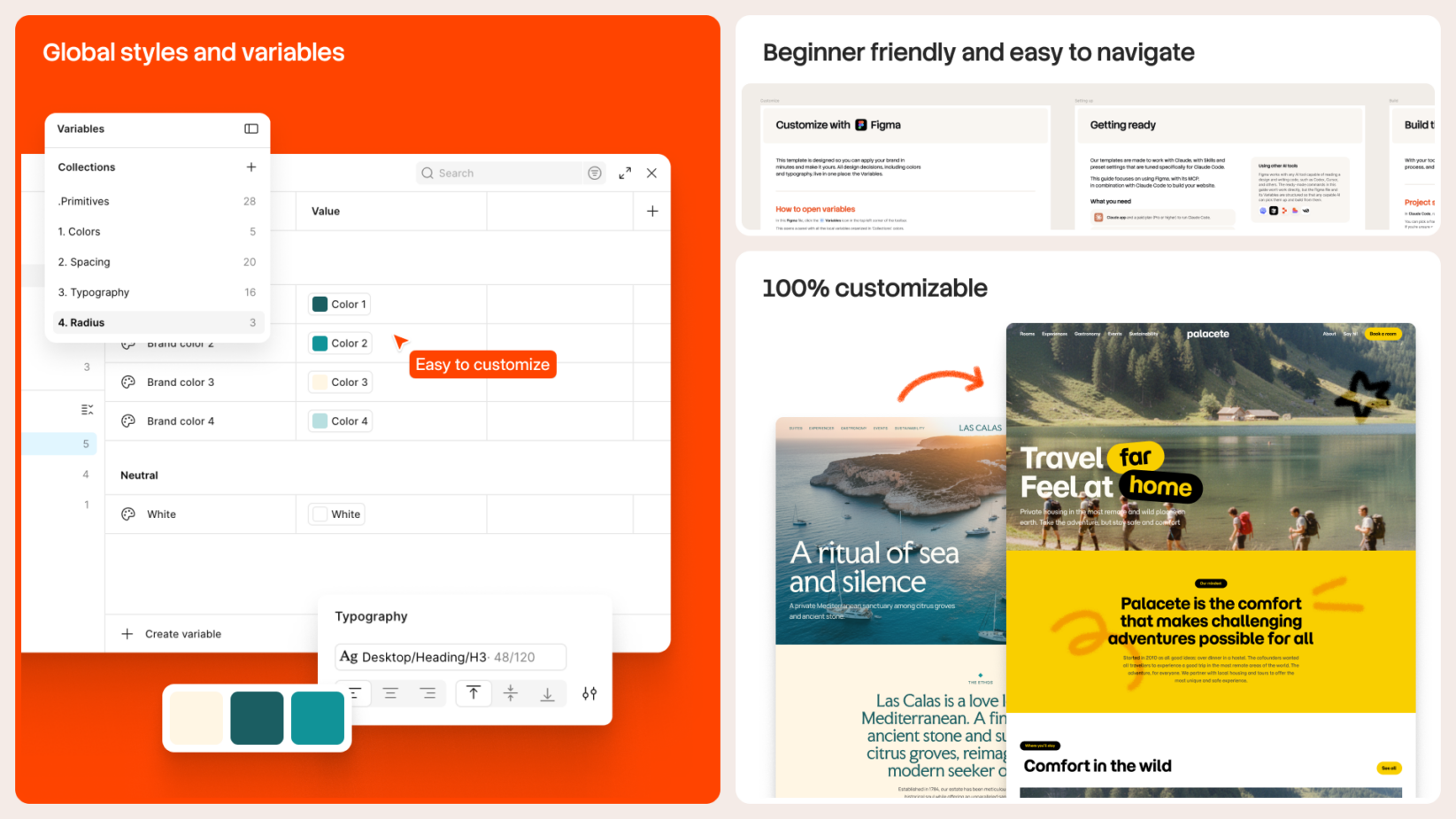This screenshot has height=819, width=1456.
Task: Select the 4. Radius collection
Action: coord(157,322)
